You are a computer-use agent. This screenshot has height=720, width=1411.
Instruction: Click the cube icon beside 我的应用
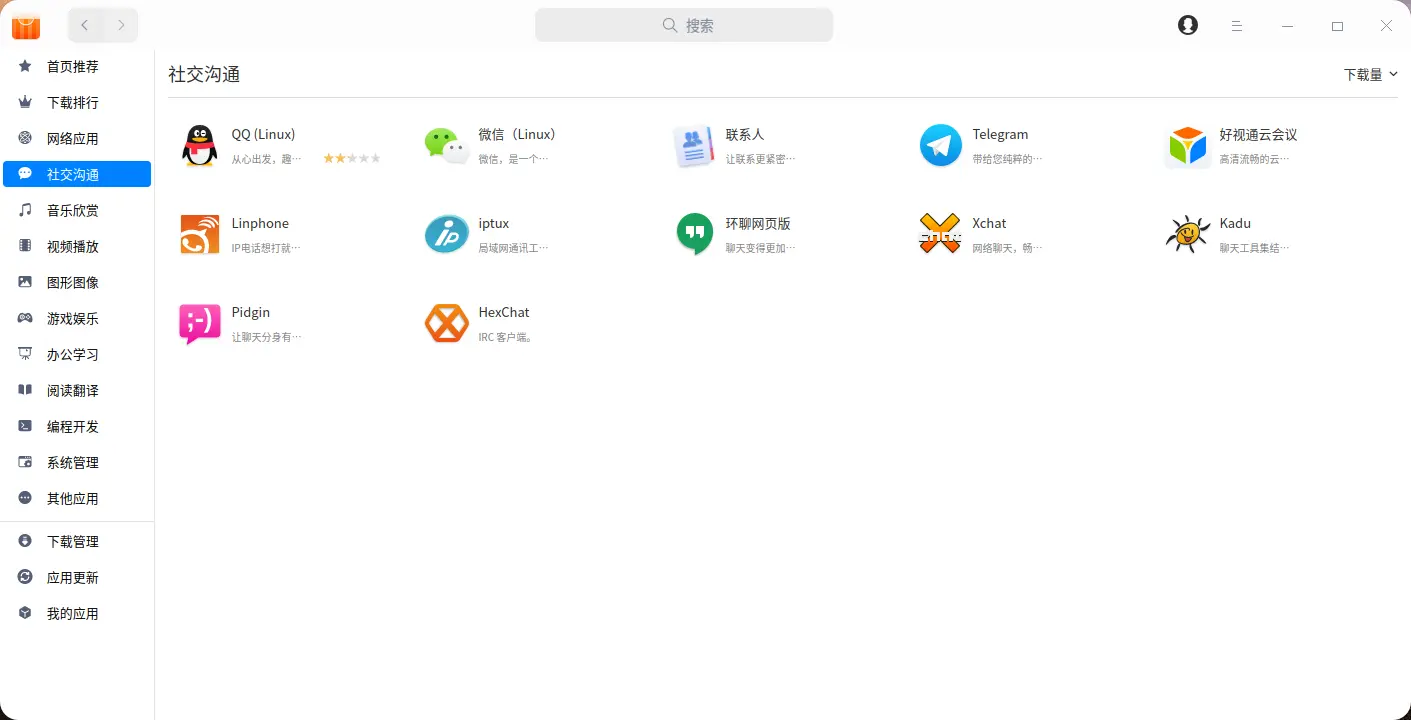pos(25,613)
